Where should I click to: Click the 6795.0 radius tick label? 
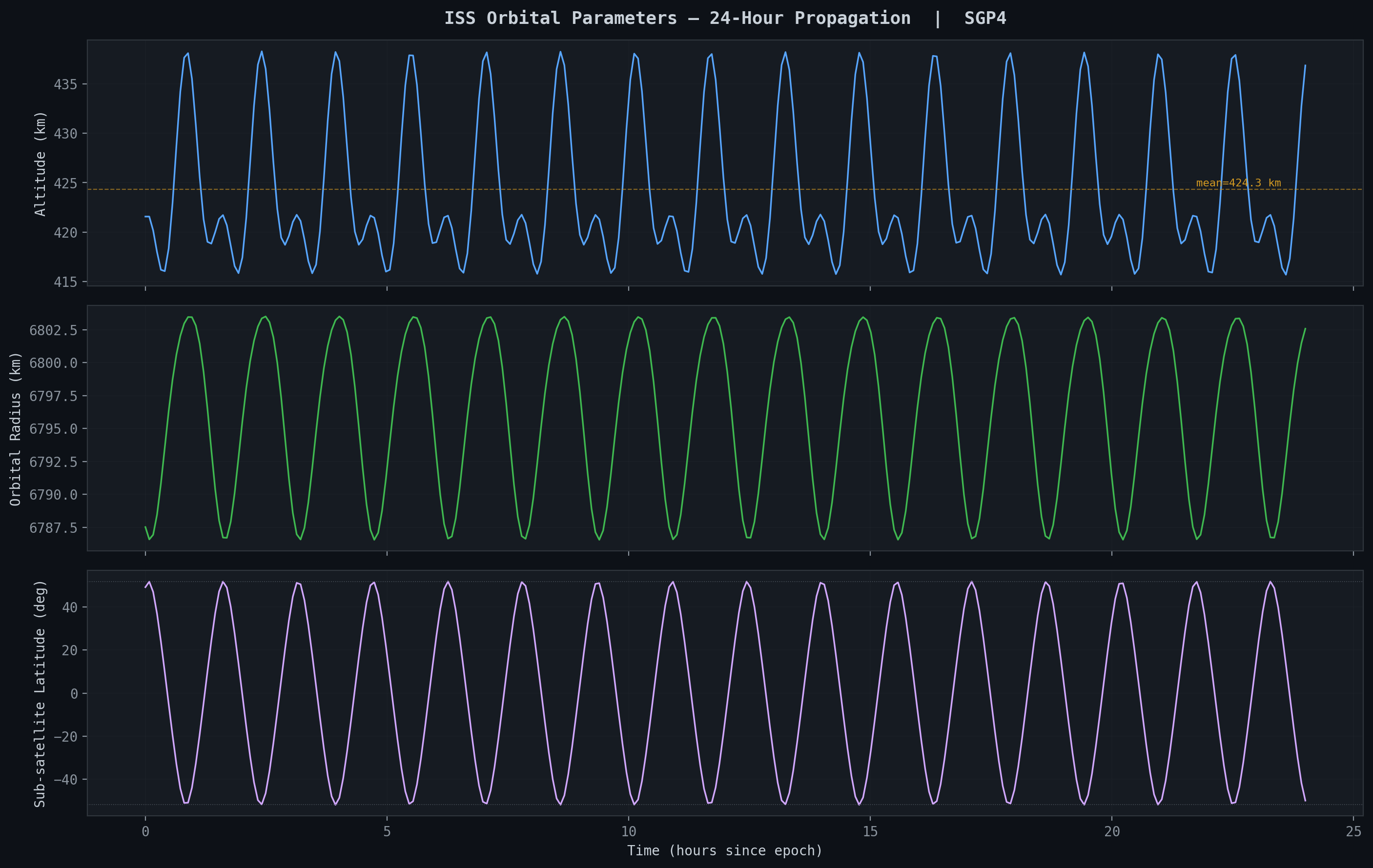point(53,429)
